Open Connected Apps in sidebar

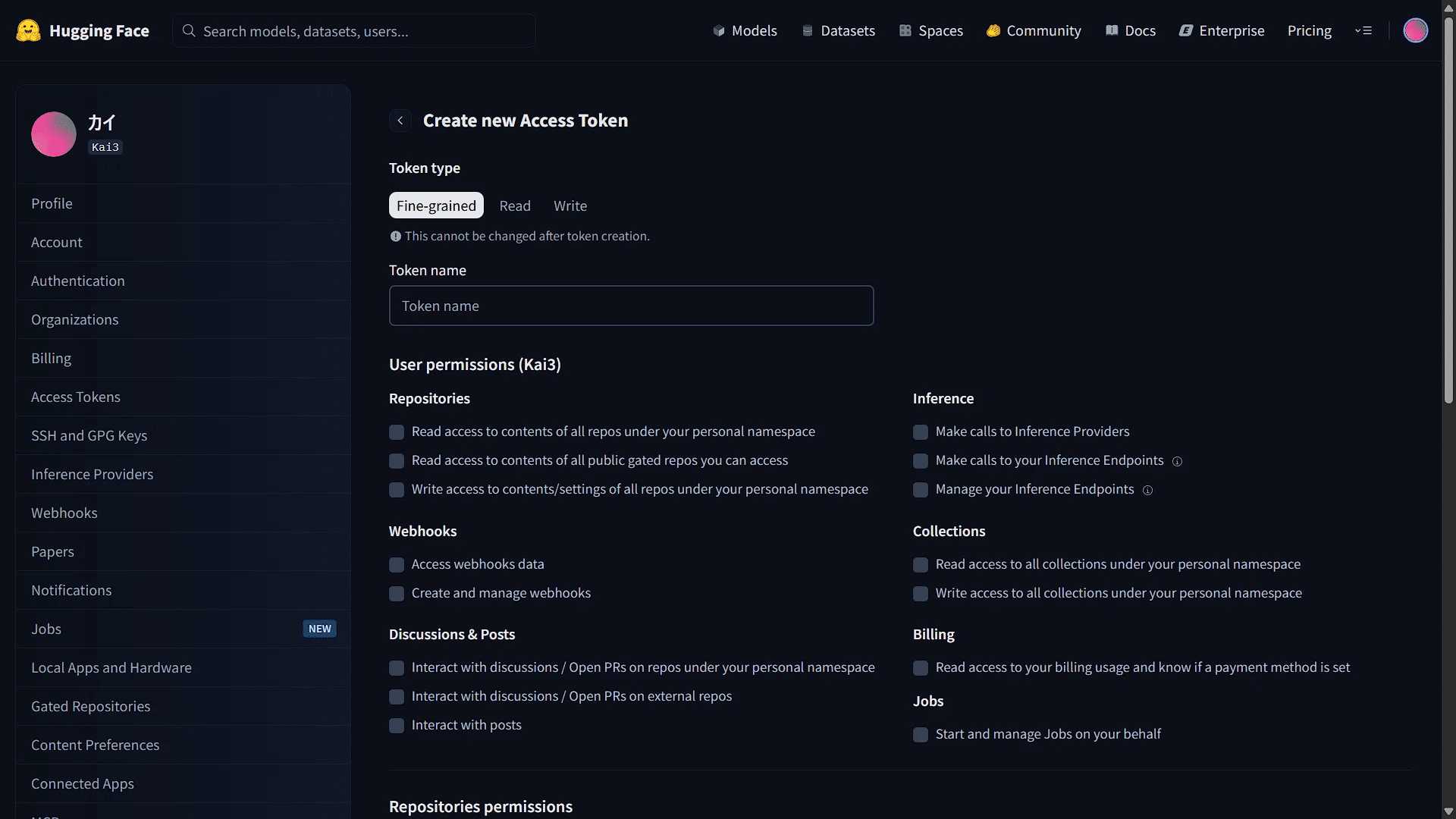183,783
